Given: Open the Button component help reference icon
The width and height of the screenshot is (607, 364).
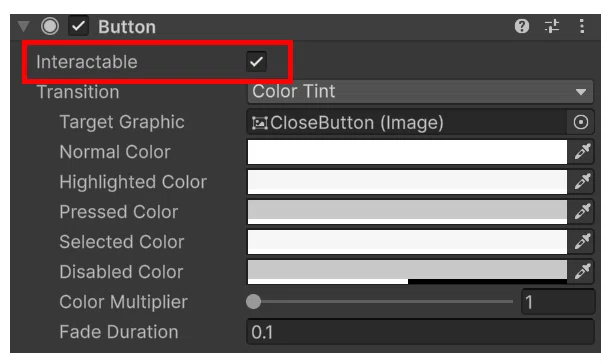Looking at the screenshot, I should (x=521, y=26).
